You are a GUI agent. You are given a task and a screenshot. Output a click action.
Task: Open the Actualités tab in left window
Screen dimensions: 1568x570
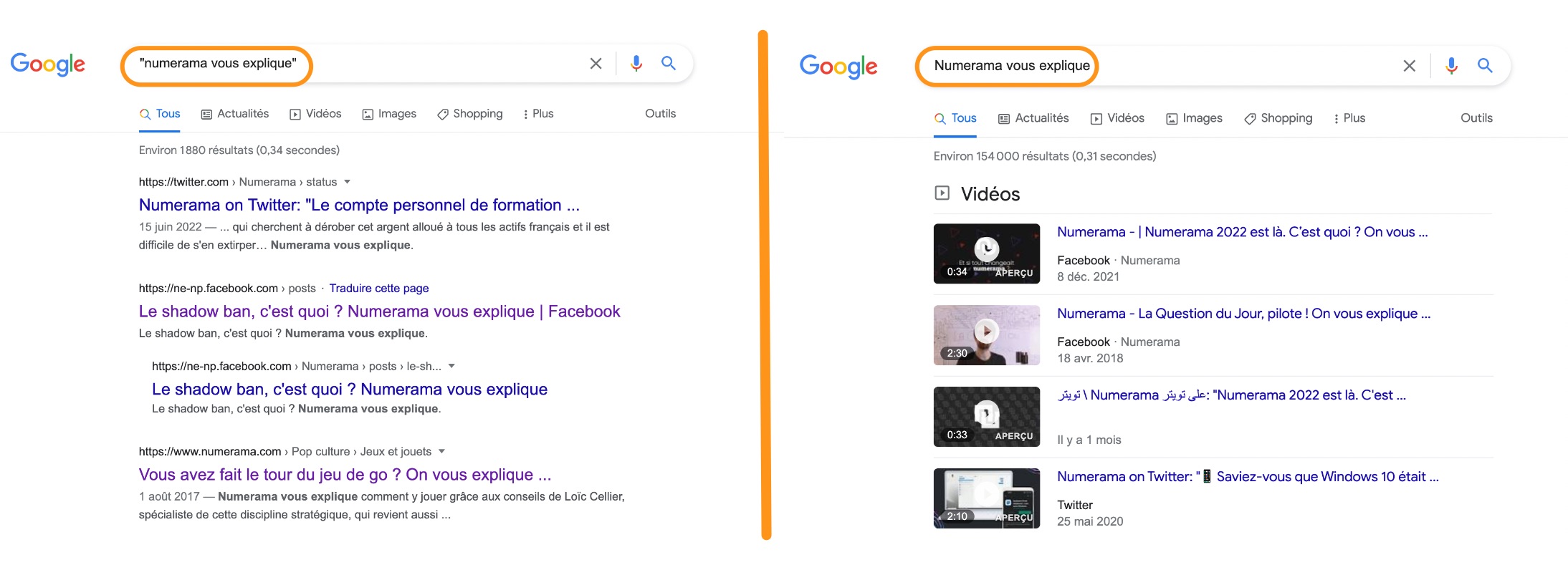click(235, 114)
